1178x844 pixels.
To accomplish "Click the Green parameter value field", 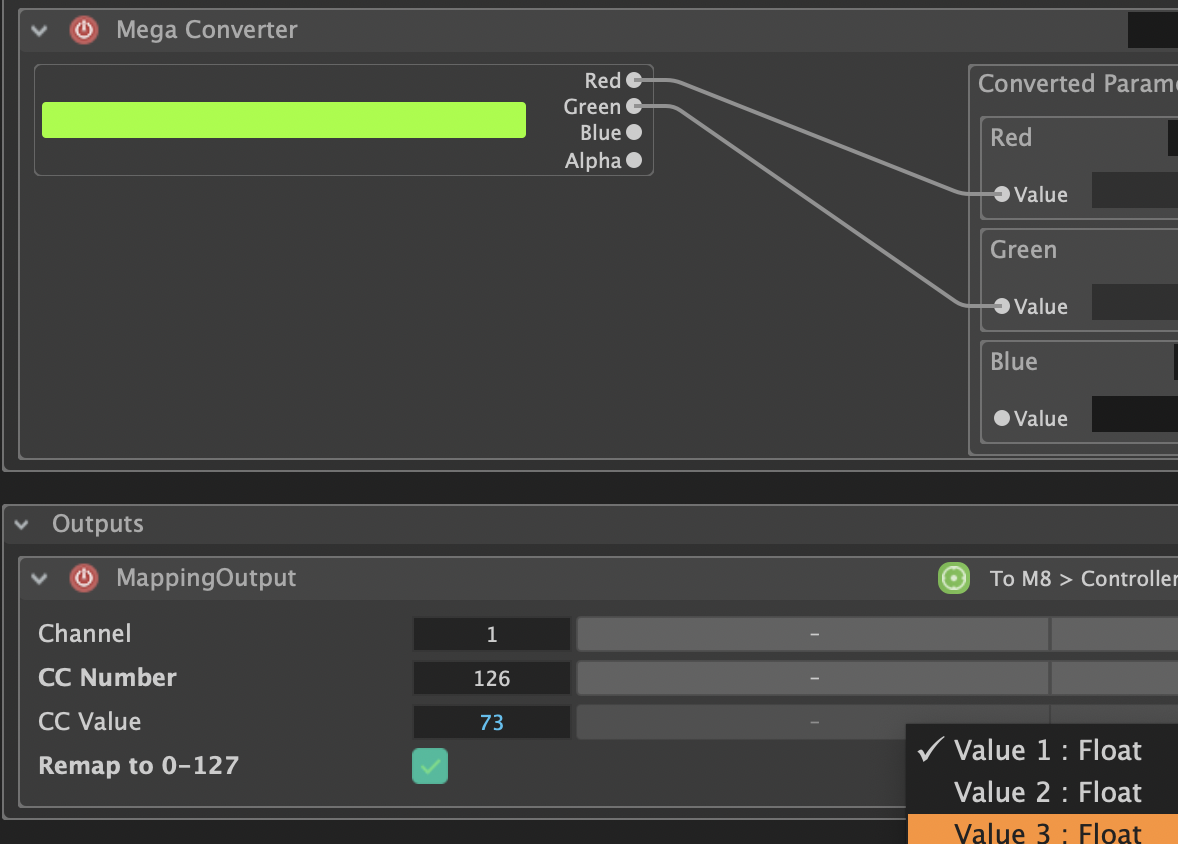I will pyautogui.click(x=1134, y=302).
